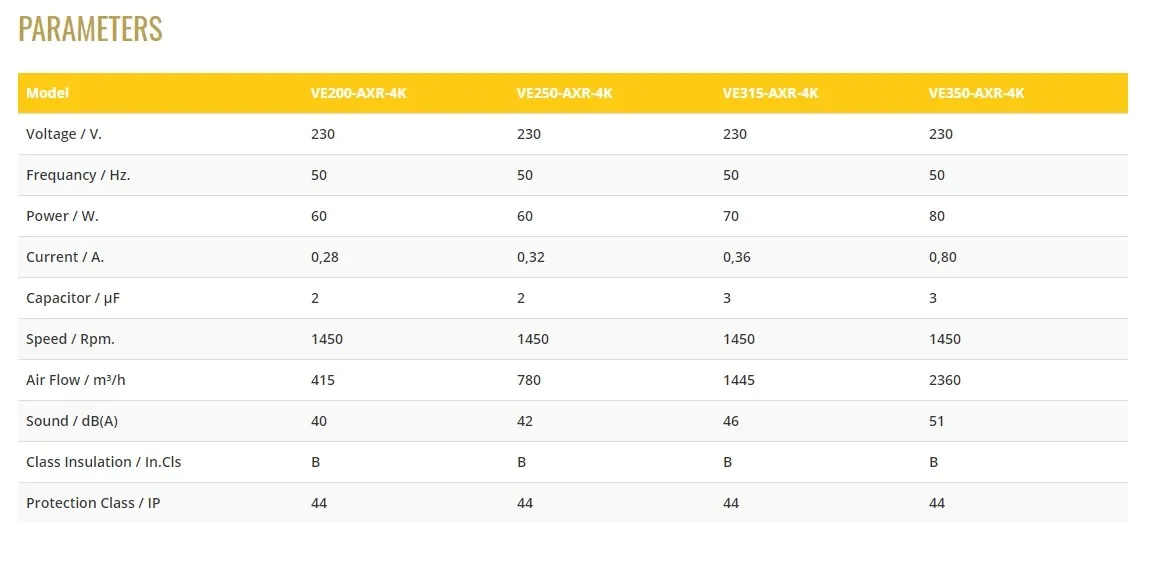Click the Current / A. row label
Image resolution: width=1162 pixels, height=580 pixels.
tap(64, 257)
